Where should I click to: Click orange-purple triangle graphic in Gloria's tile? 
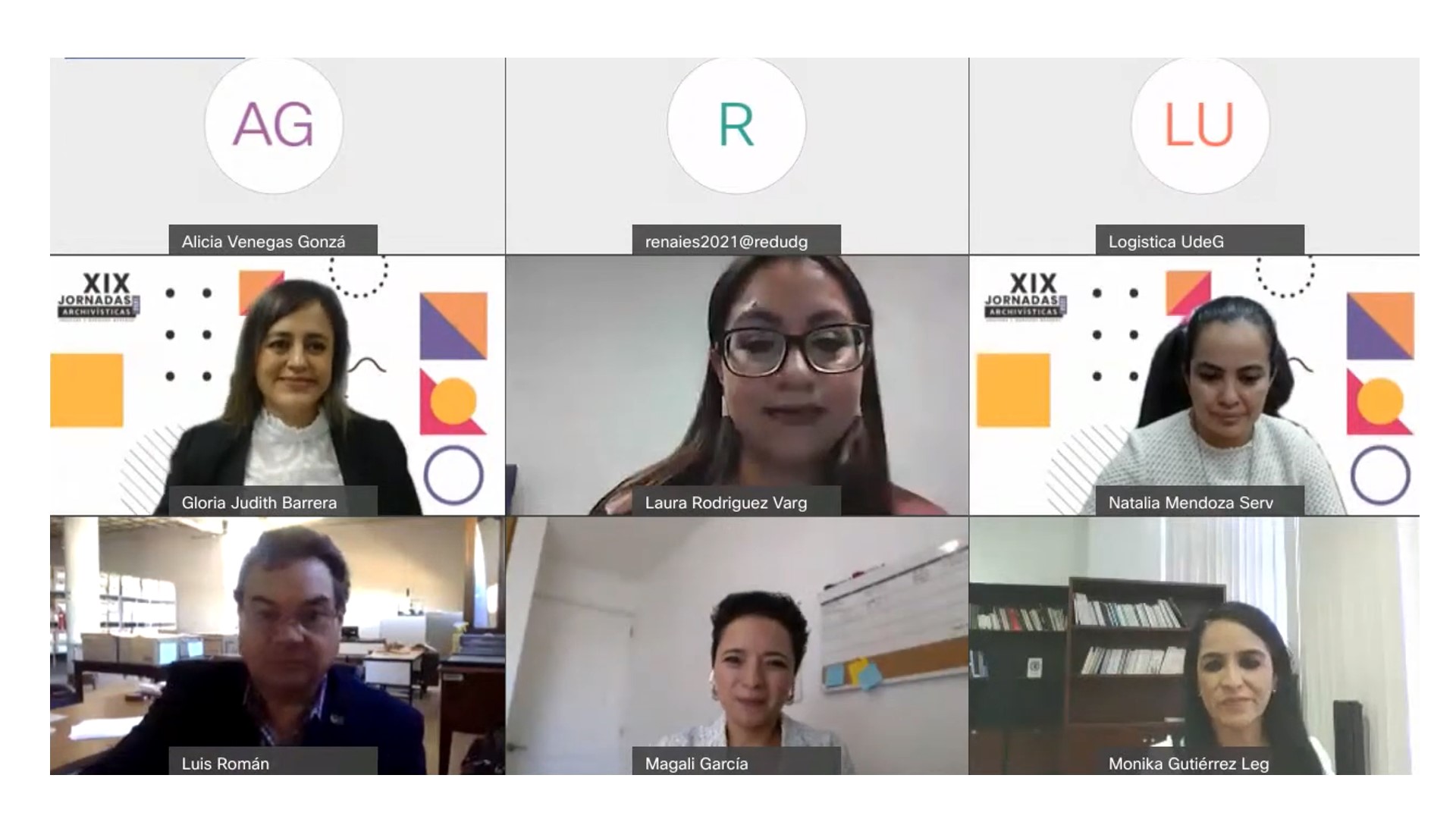453,326
